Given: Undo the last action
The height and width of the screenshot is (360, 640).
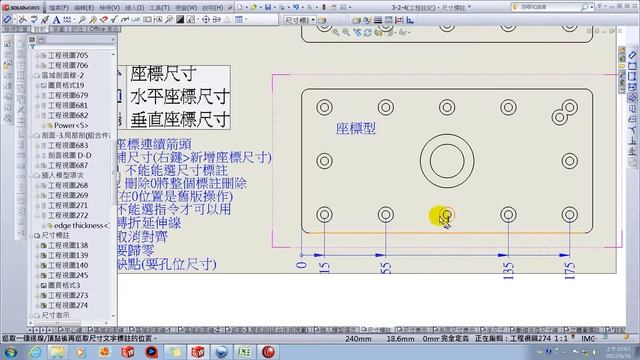Looking at the screenshot, I should 296,7.
